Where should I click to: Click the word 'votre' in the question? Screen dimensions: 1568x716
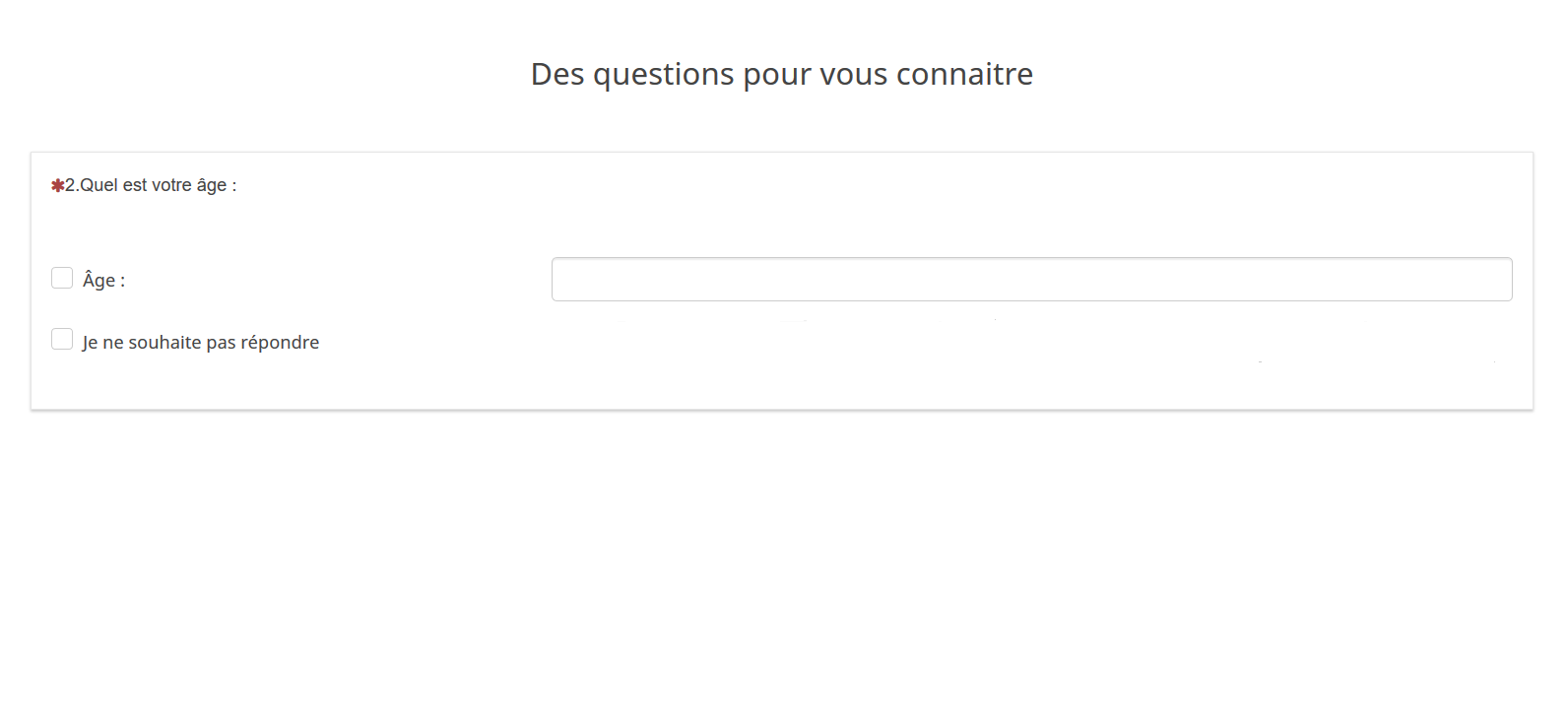tap(171, 185)
